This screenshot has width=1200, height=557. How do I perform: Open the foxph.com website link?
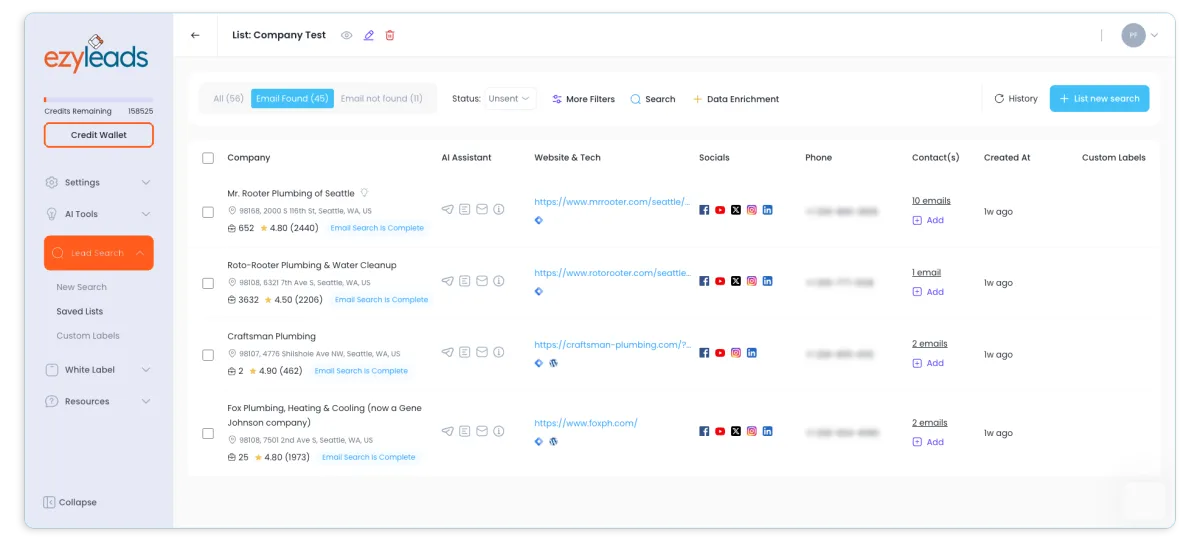point(586,423)
